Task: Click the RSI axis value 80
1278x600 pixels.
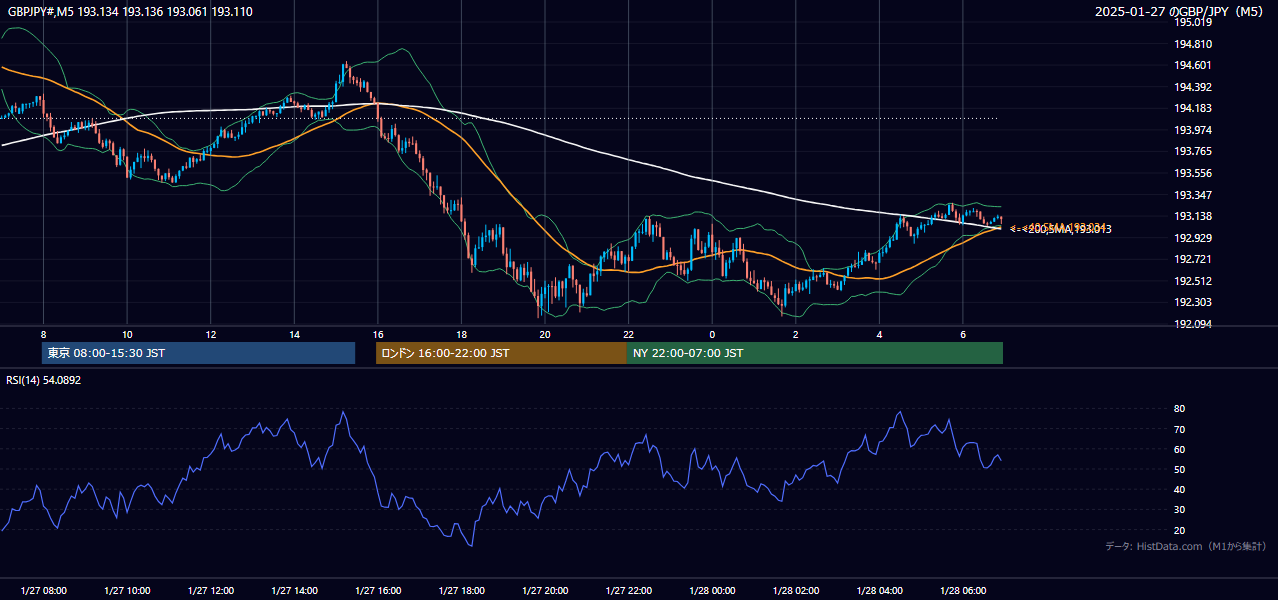Action: tap(1179, 409)
